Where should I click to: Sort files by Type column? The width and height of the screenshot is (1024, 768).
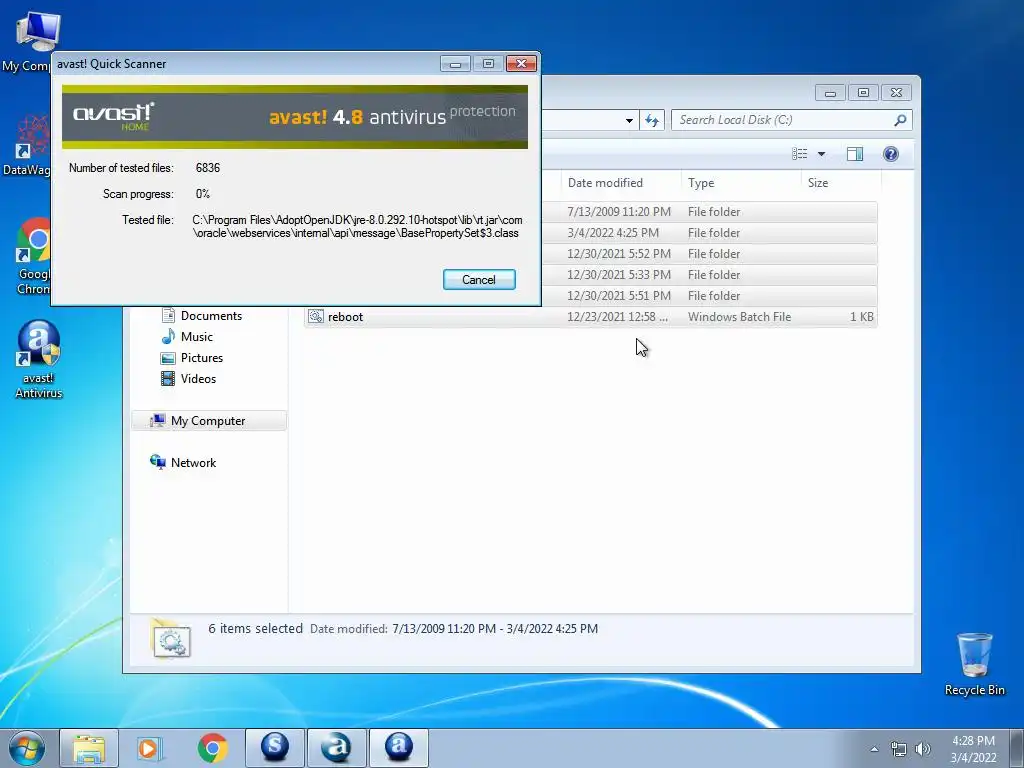[x=741, y=183]
